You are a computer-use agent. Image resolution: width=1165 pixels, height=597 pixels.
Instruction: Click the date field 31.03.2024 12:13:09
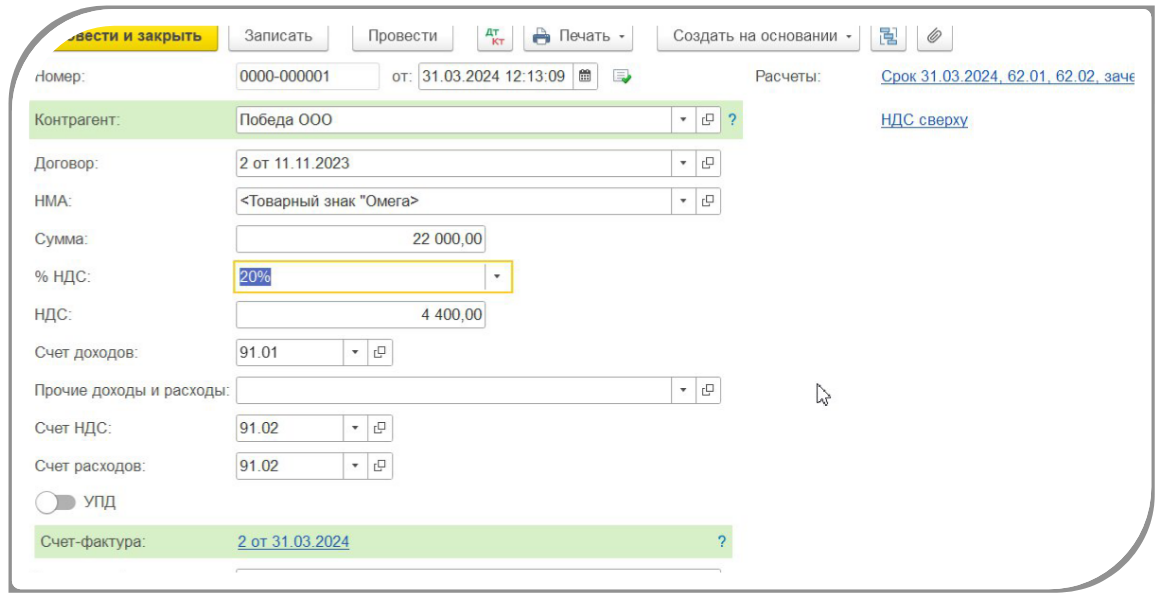tap(496, 76)
